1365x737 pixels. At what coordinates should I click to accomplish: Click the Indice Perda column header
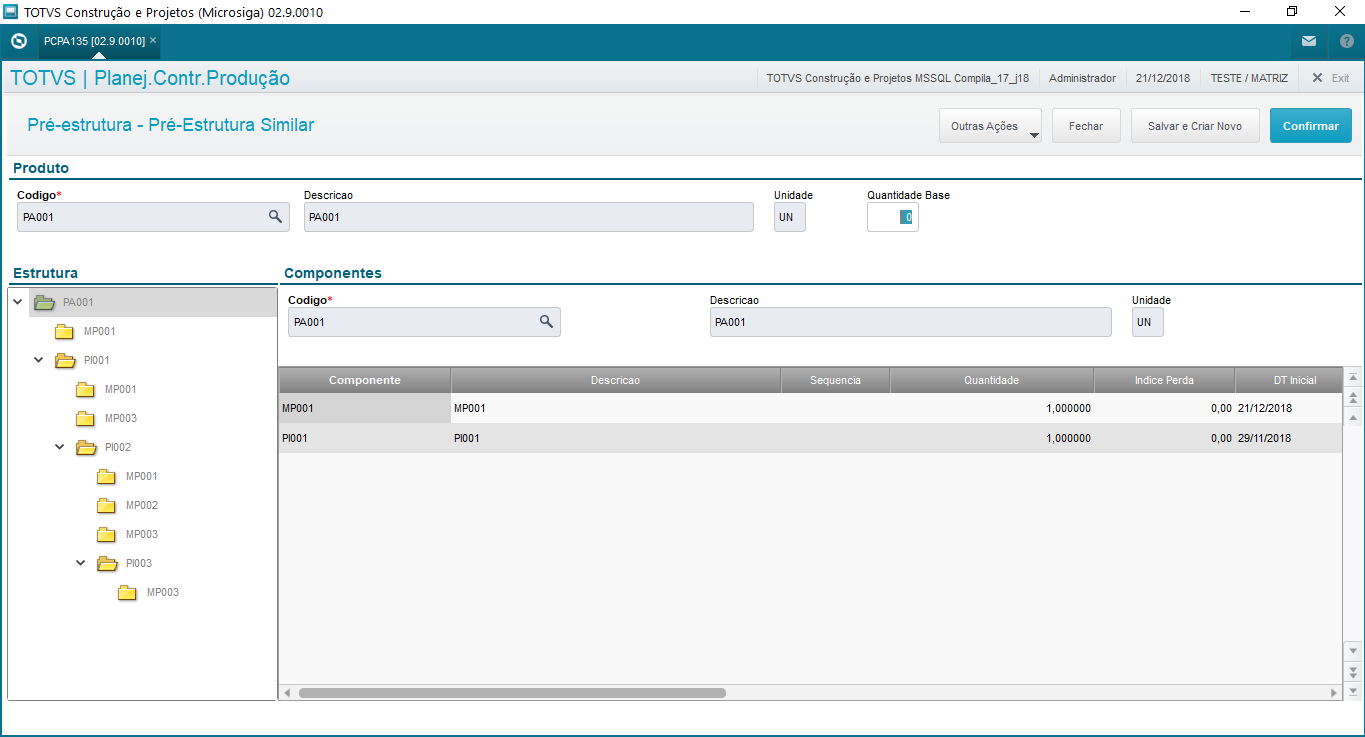pyautogui.click(x=1164, y=380)
